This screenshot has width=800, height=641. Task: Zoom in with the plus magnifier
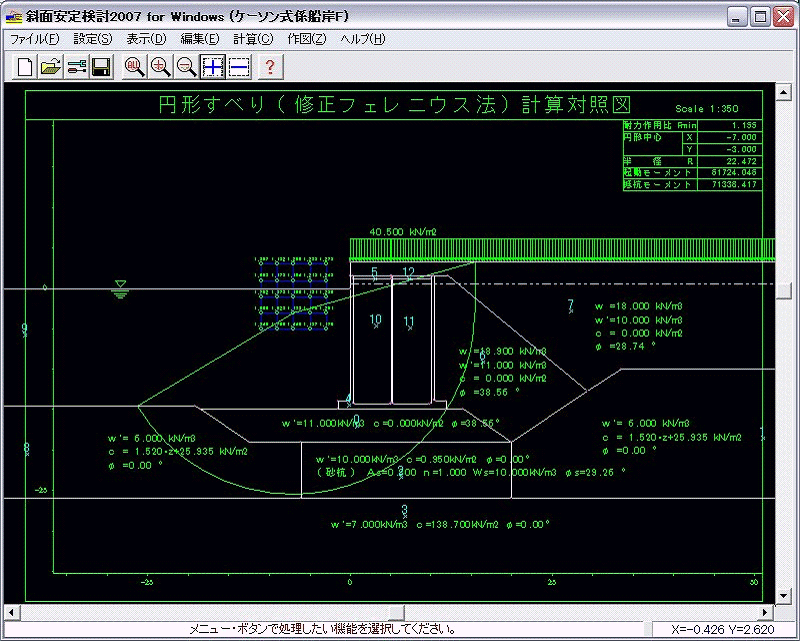tap(160, 67)
